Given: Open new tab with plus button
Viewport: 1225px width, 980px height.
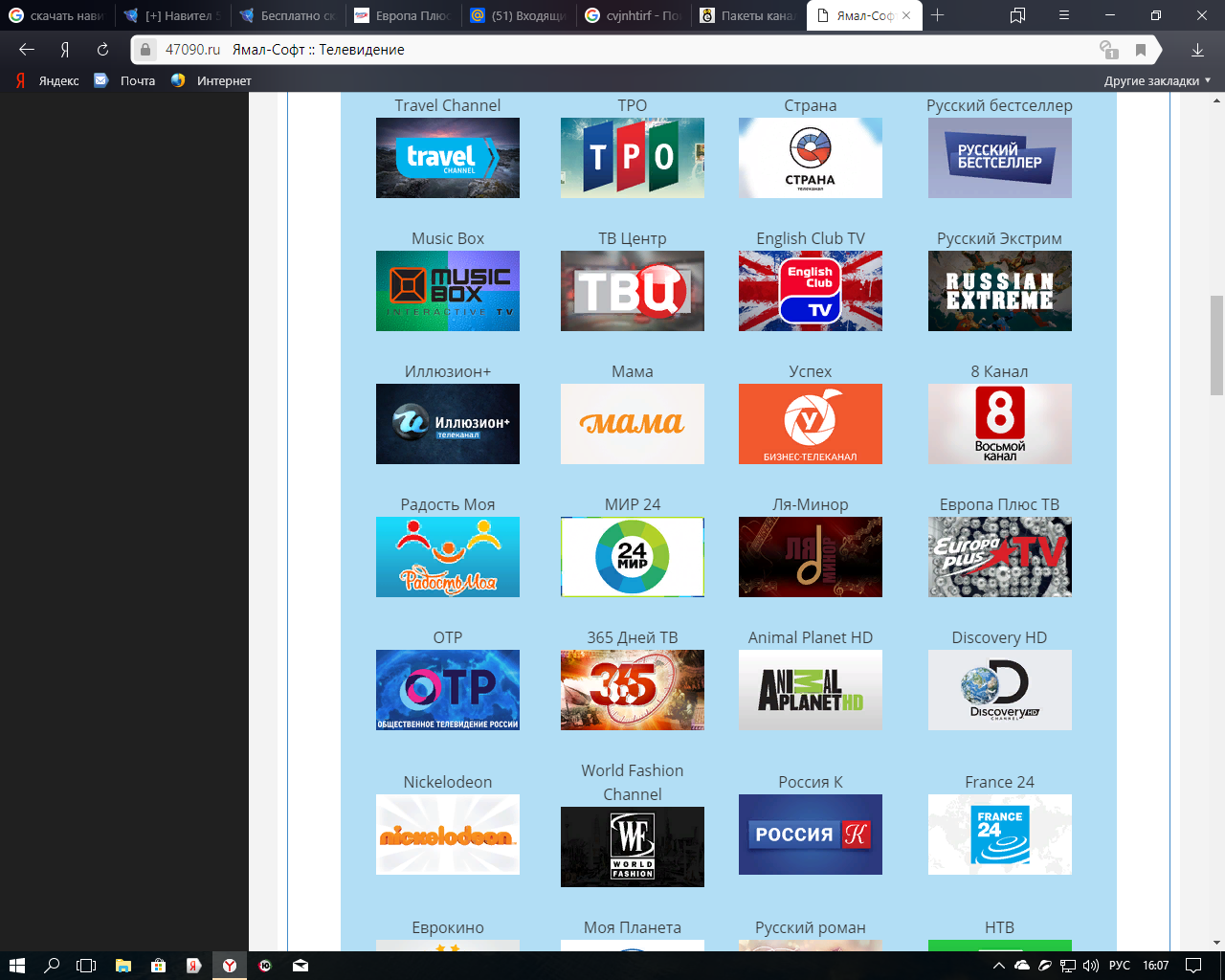Looking at the screenshot, I should click(x=937, y=15).
